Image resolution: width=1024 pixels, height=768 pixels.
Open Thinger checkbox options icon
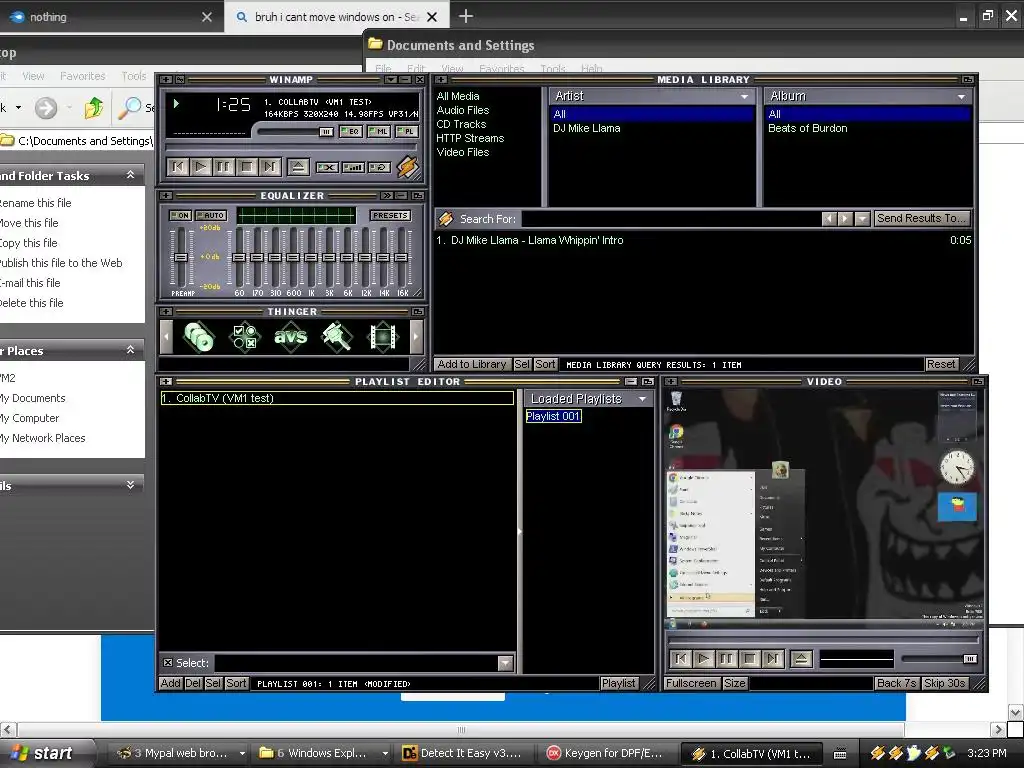coord(245,336)
